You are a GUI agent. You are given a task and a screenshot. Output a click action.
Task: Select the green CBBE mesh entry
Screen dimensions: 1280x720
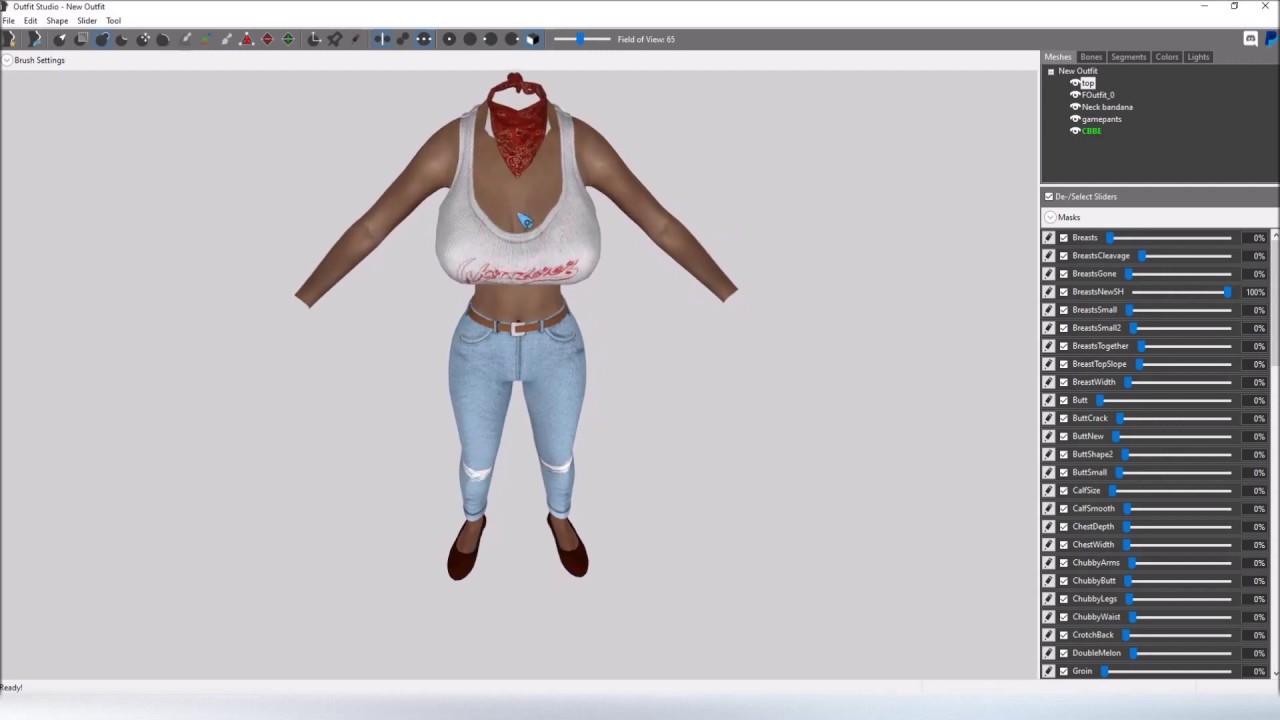1091,131
